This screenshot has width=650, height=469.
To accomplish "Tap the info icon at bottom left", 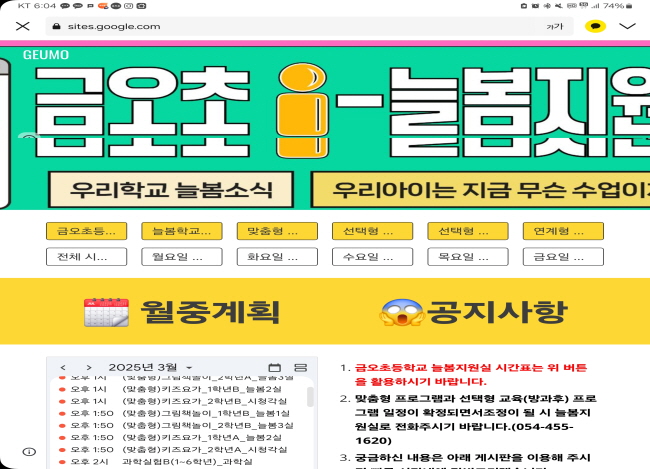I will [x=29, y=452].
